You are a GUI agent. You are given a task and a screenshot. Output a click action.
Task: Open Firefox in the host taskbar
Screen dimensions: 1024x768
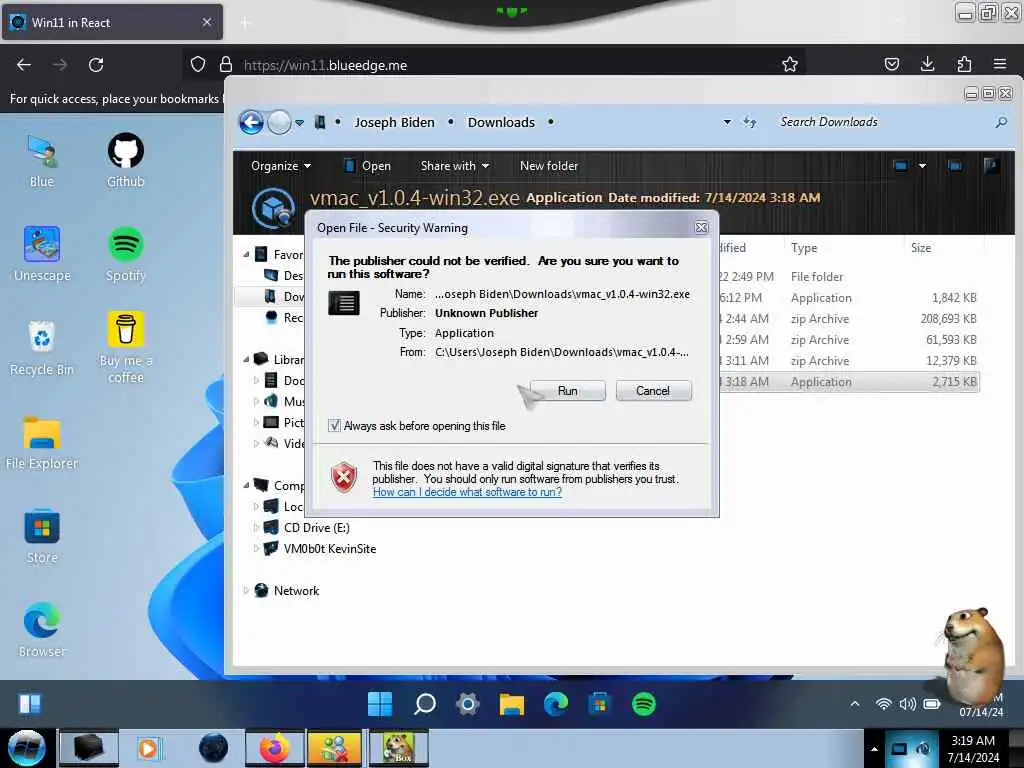(x=275, y=748)
